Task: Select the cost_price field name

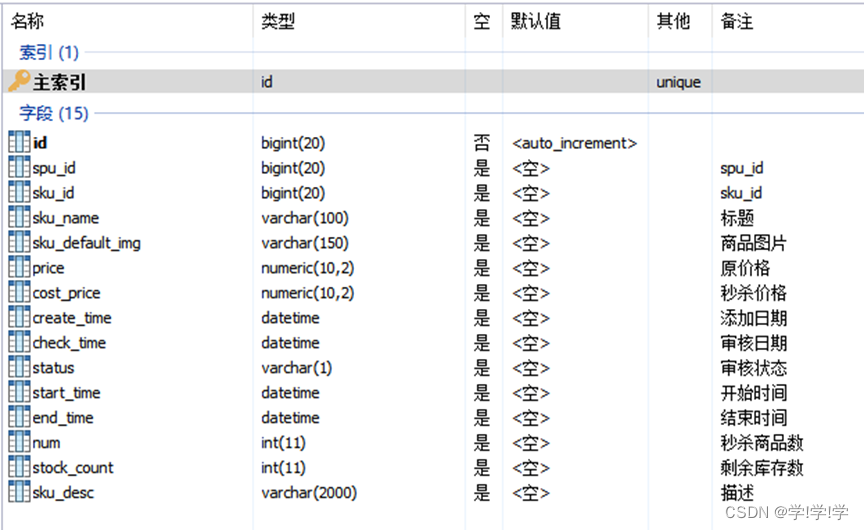Action: coord(67,293)
